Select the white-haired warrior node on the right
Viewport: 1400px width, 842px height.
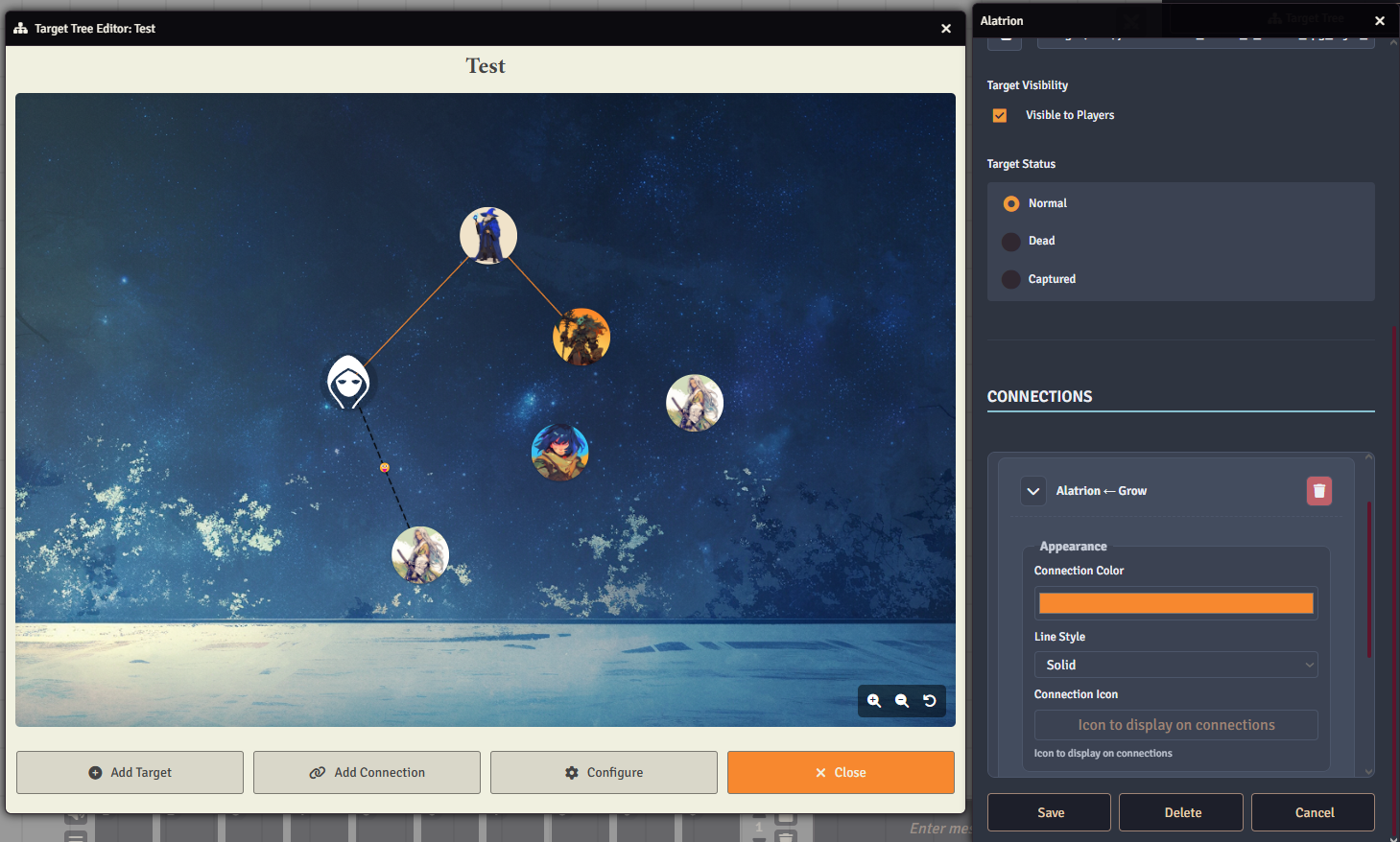tap(695, 403)
